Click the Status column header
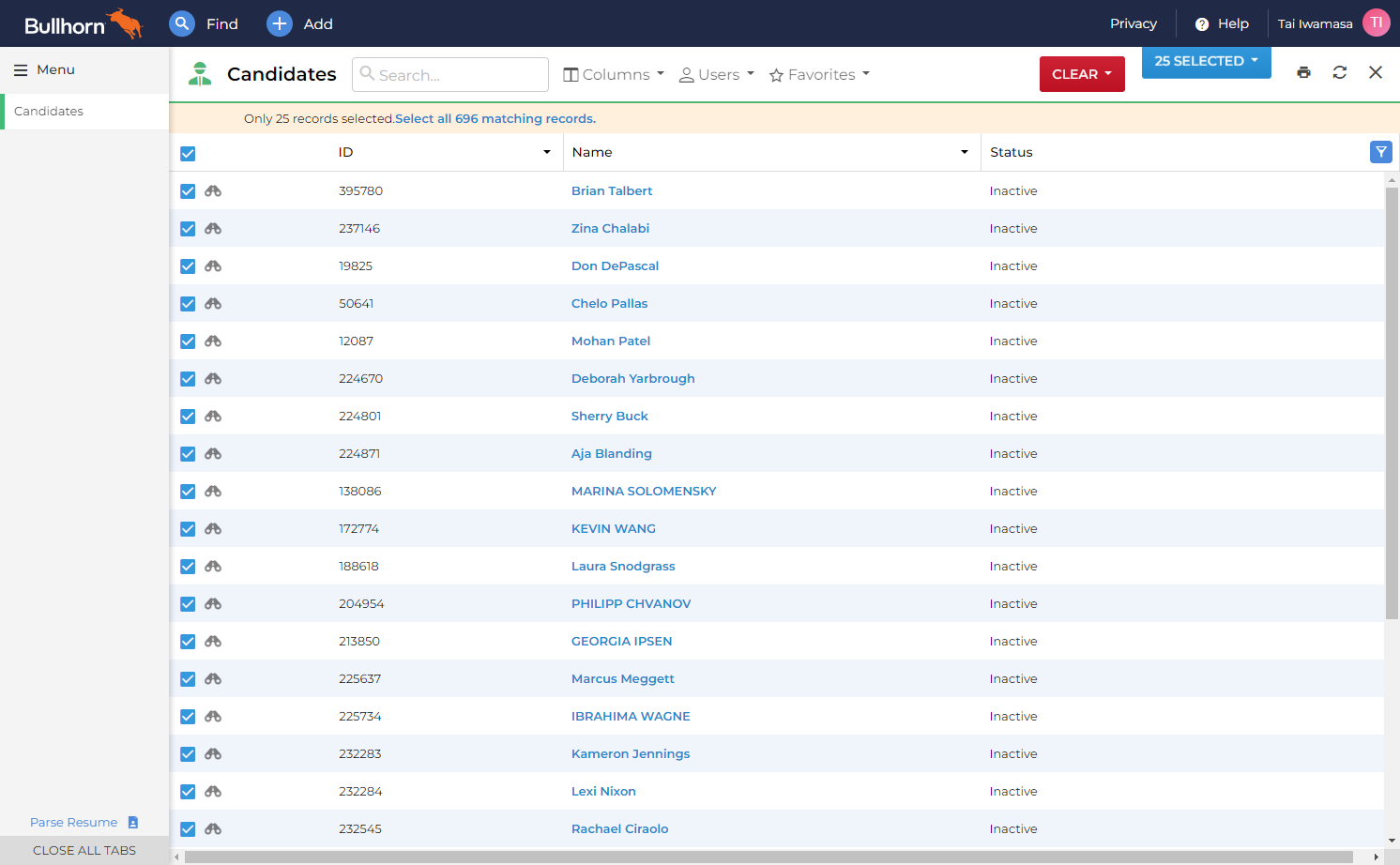Screen dimensions: 1400x865 pos(1012,152)
